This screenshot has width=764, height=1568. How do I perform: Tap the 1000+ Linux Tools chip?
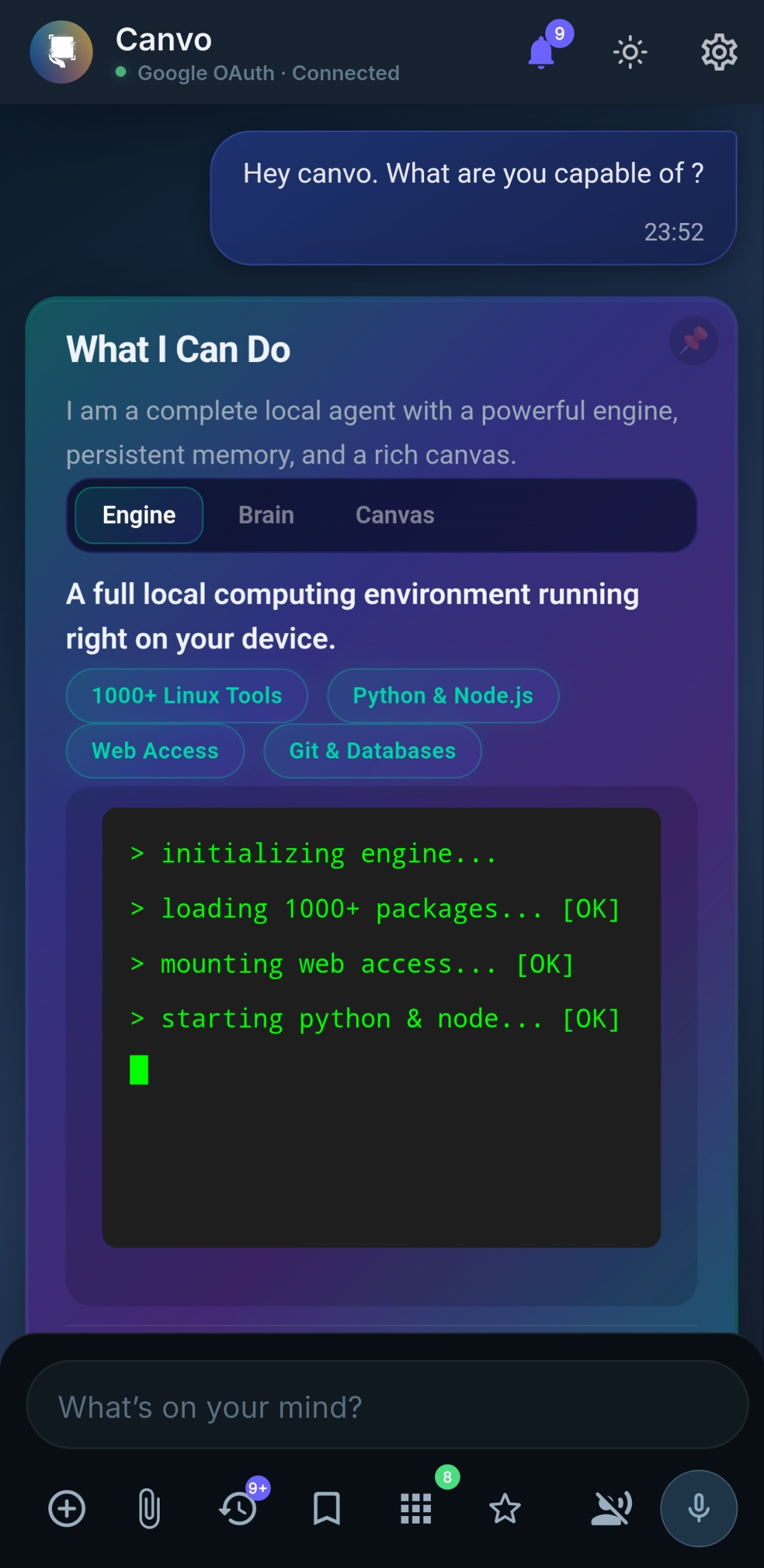tap(187, 696)
